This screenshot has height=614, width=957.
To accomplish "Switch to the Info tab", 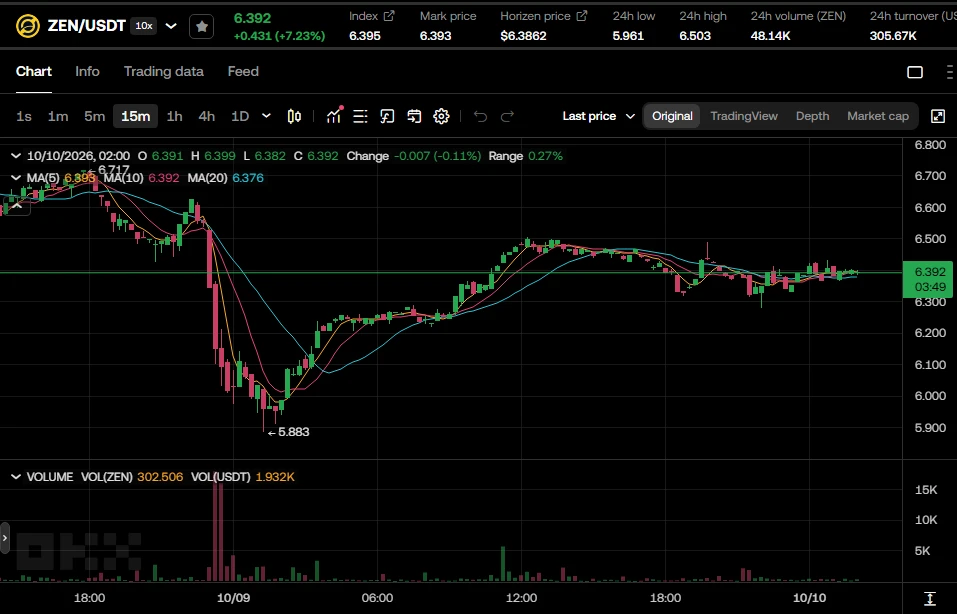I will (87, 71).
